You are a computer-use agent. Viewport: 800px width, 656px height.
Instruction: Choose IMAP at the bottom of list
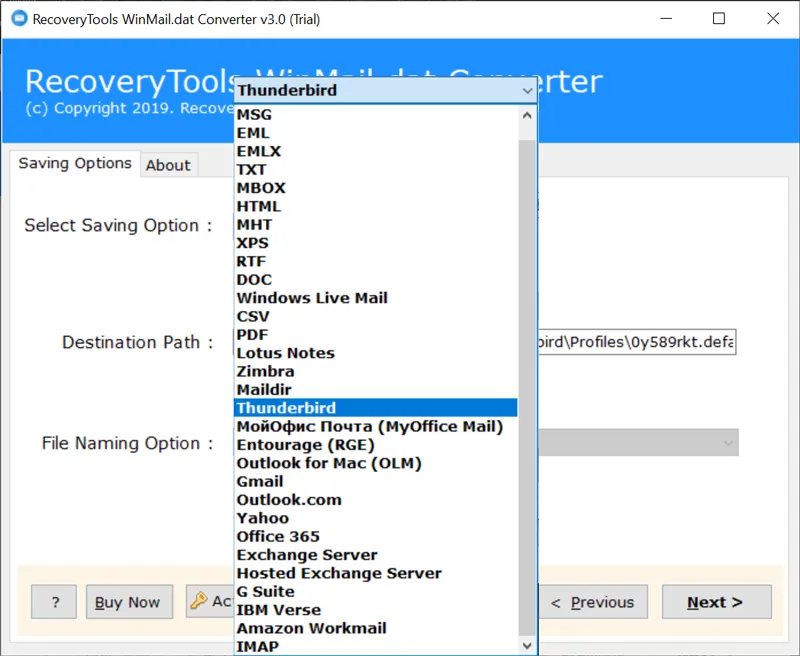tap(256, 646)
